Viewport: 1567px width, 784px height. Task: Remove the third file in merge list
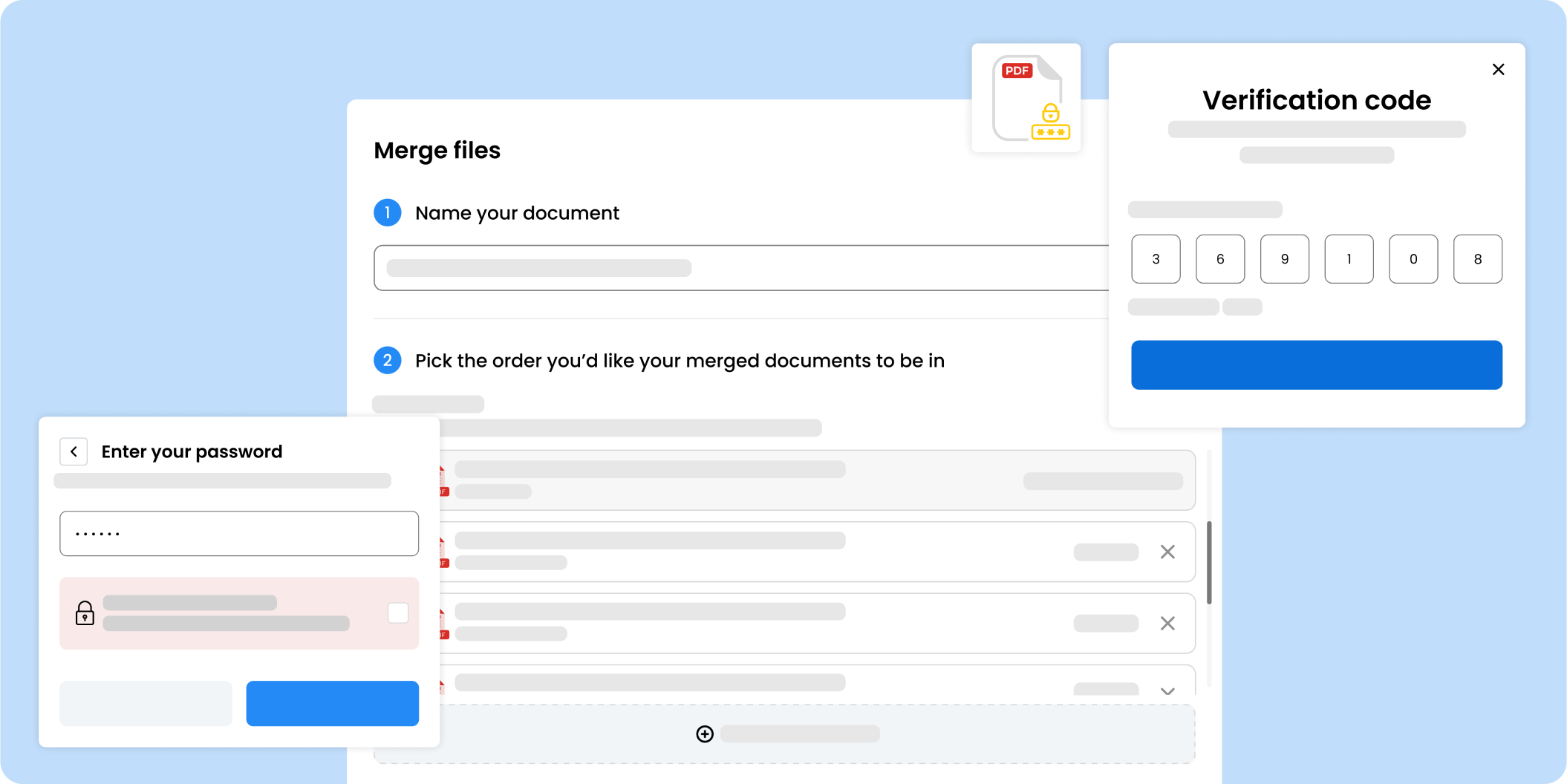pos(1167,623)
